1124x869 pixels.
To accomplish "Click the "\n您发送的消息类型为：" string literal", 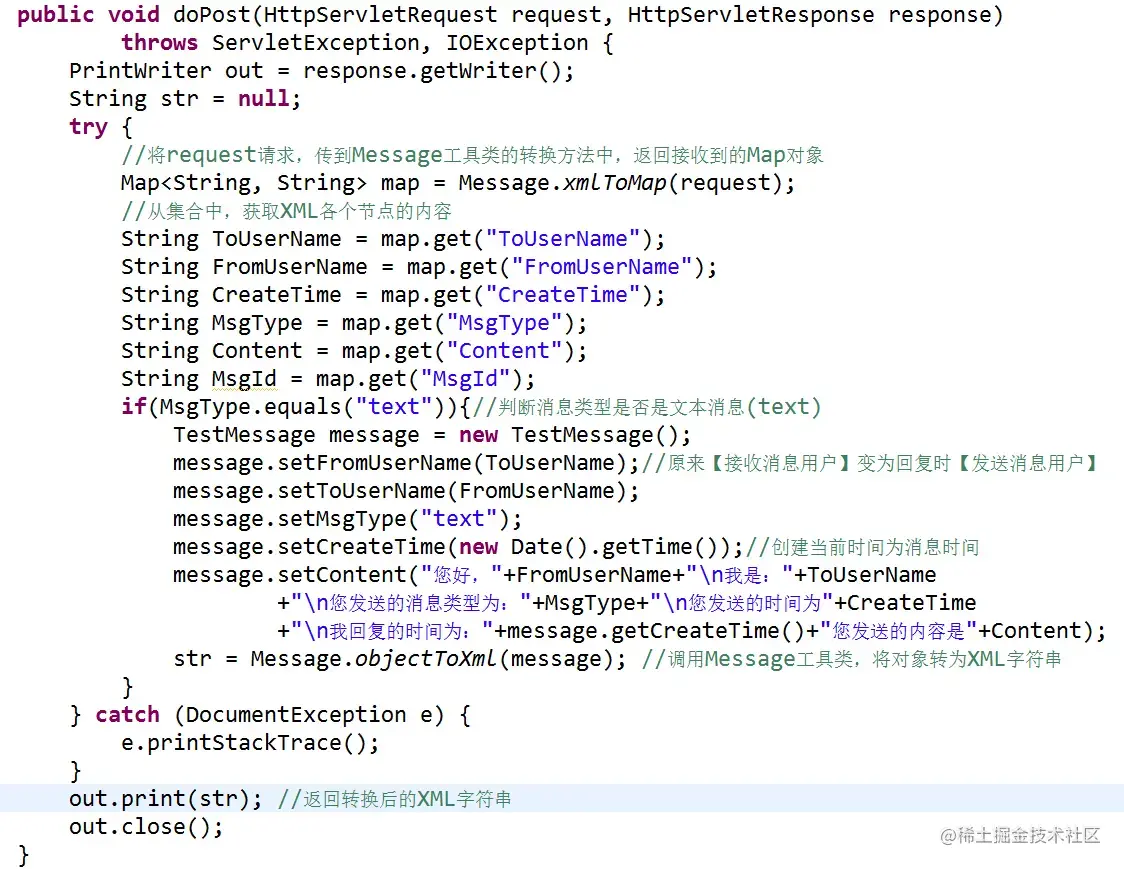I will click(411, 602).
